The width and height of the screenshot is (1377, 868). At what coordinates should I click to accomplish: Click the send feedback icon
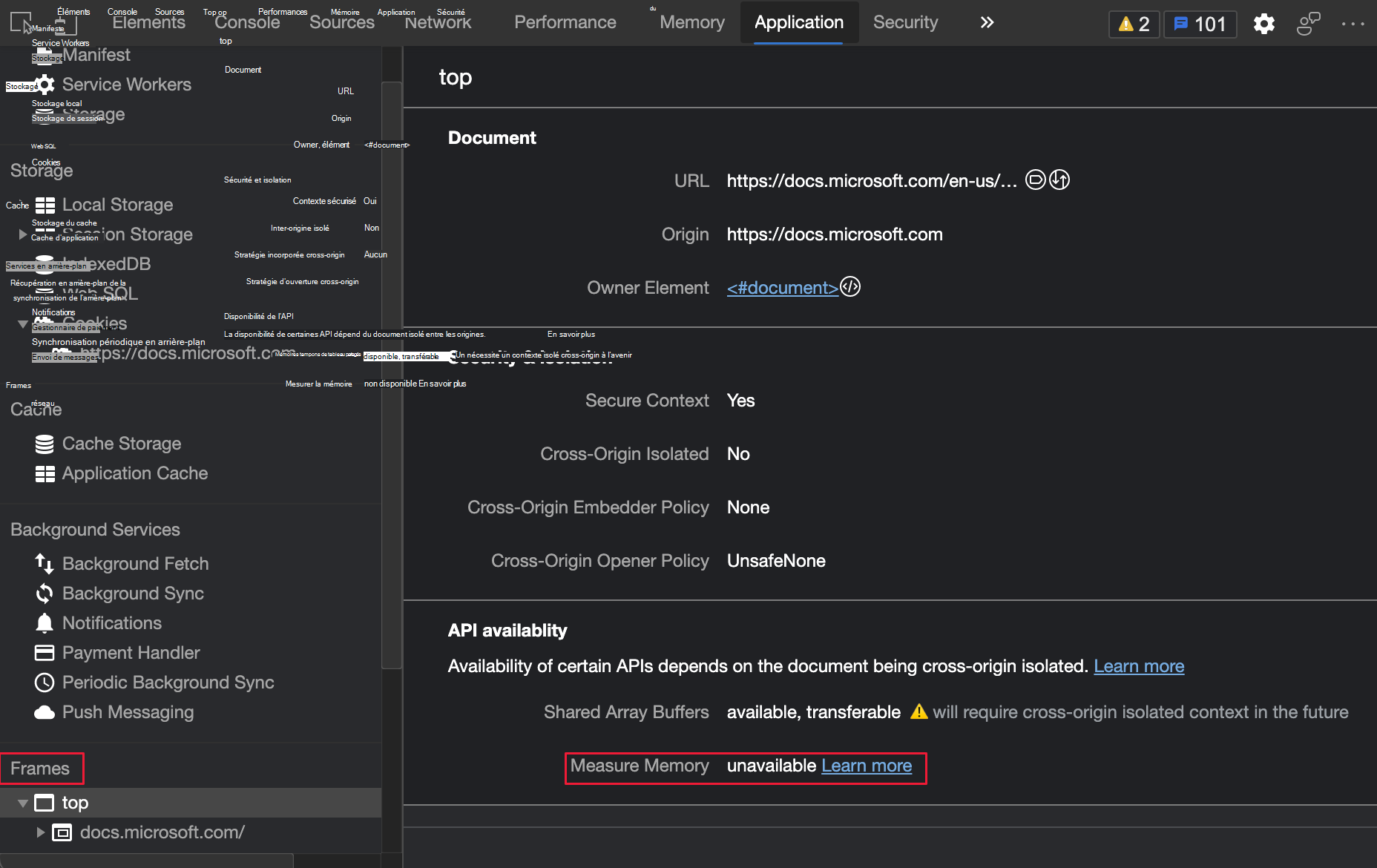tap(1308, 24)
